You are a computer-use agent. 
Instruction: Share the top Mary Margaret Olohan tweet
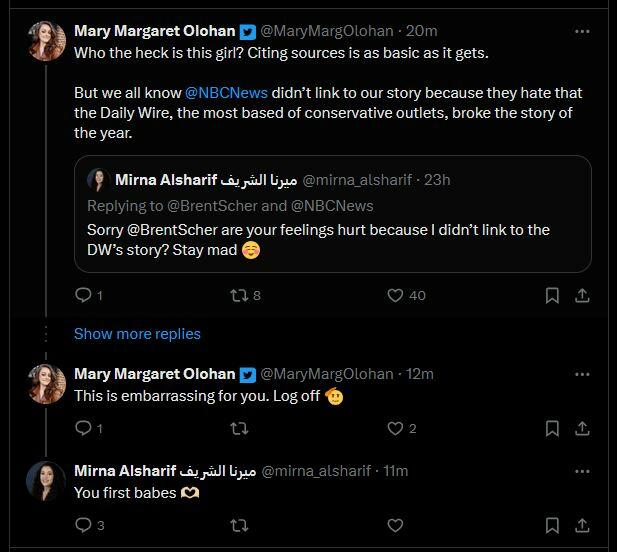point(582,295)
